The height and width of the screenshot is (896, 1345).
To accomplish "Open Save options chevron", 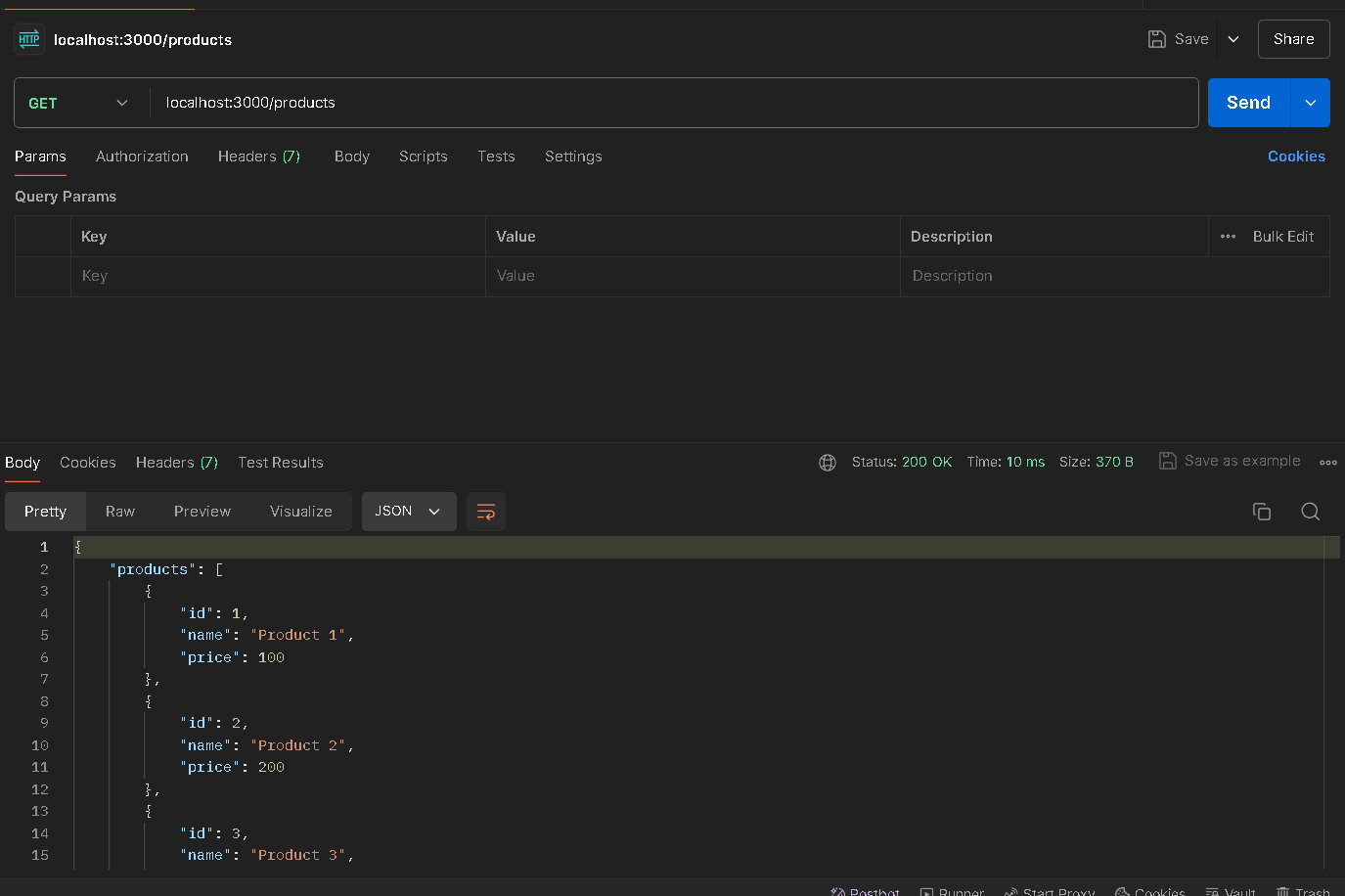I will click(x=1233, y=39).
